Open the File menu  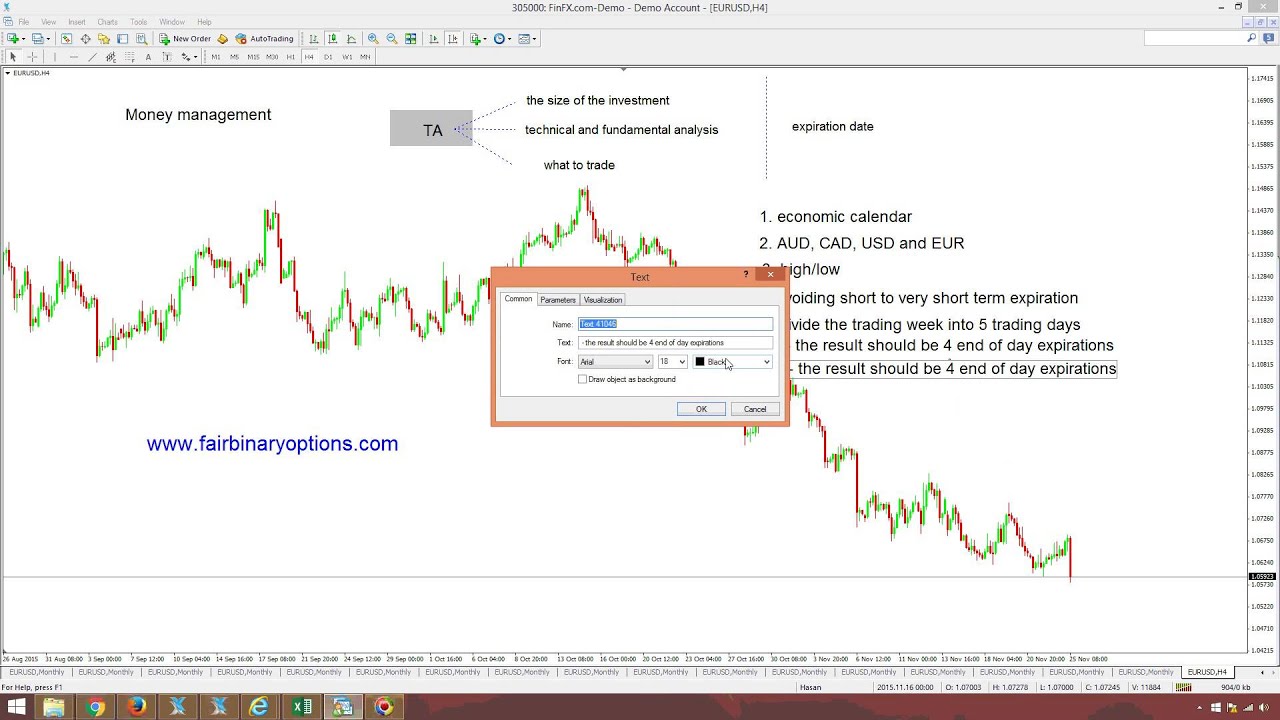(23, 22)
